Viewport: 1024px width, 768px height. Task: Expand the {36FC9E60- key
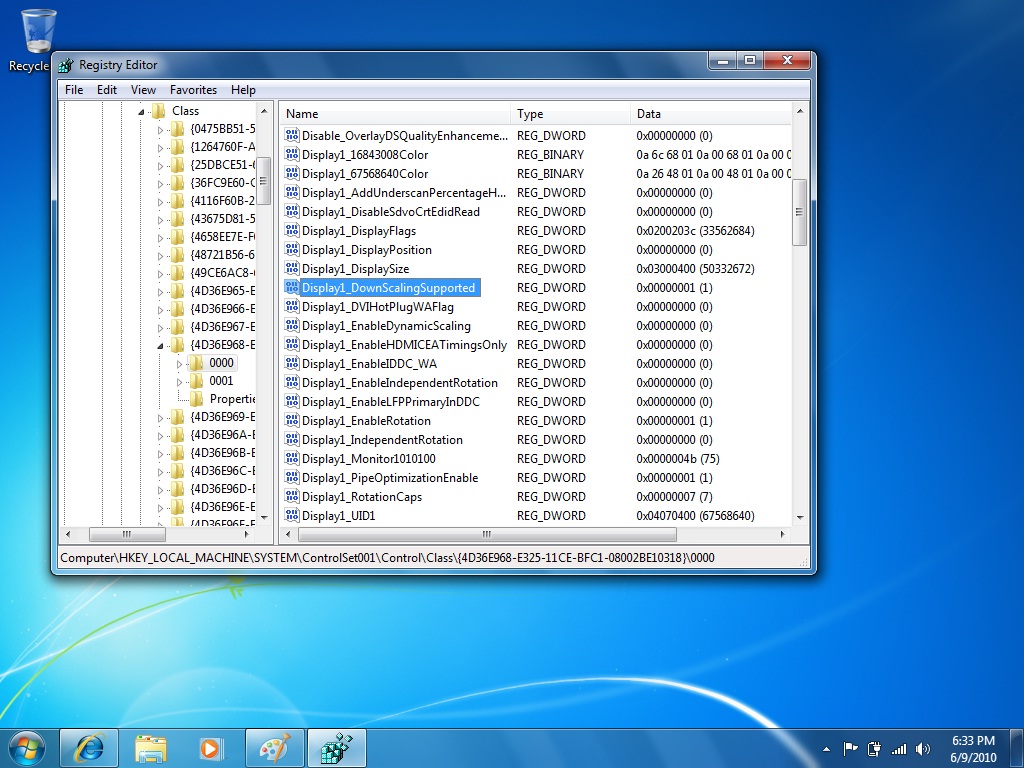click(x=161, y=184)
